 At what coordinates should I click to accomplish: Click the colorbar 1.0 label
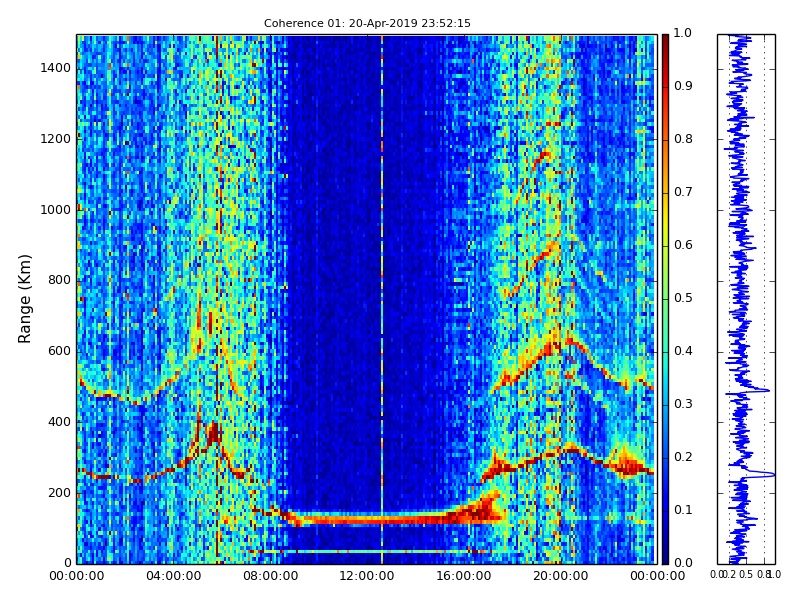(x=683, y=33)
